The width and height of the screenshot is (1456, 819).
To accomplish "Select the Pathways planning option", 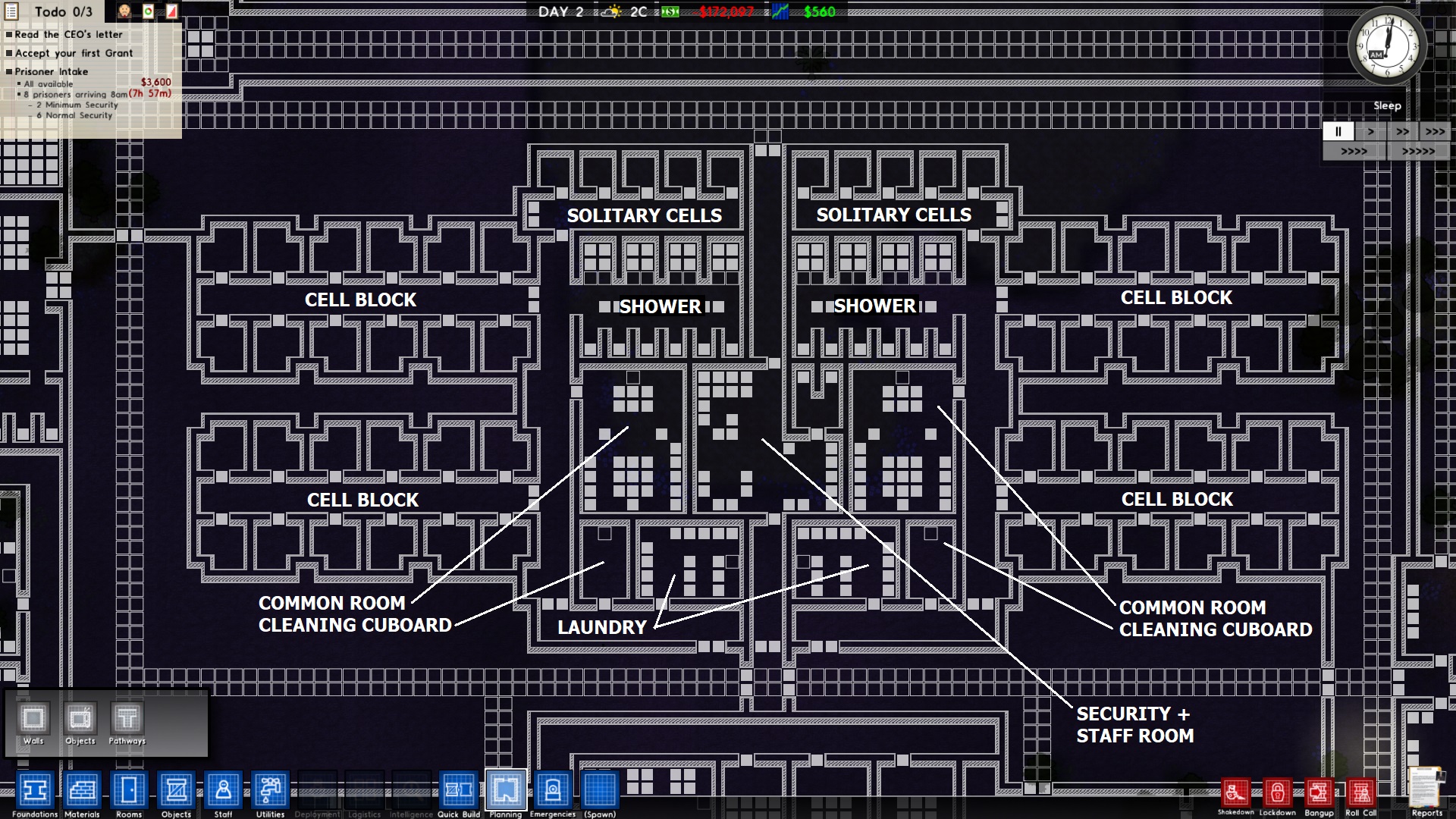I will coord(127,718).
